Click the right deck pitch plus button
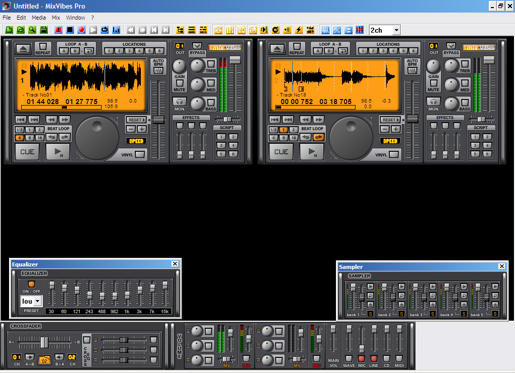515x373 pixels. (x=396, y=129)
